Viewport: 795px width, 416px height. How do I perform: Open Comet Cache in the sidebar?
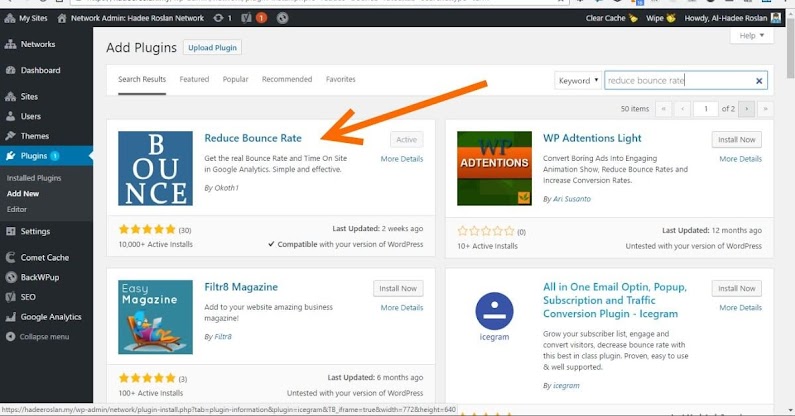click(x=46, y=257)
